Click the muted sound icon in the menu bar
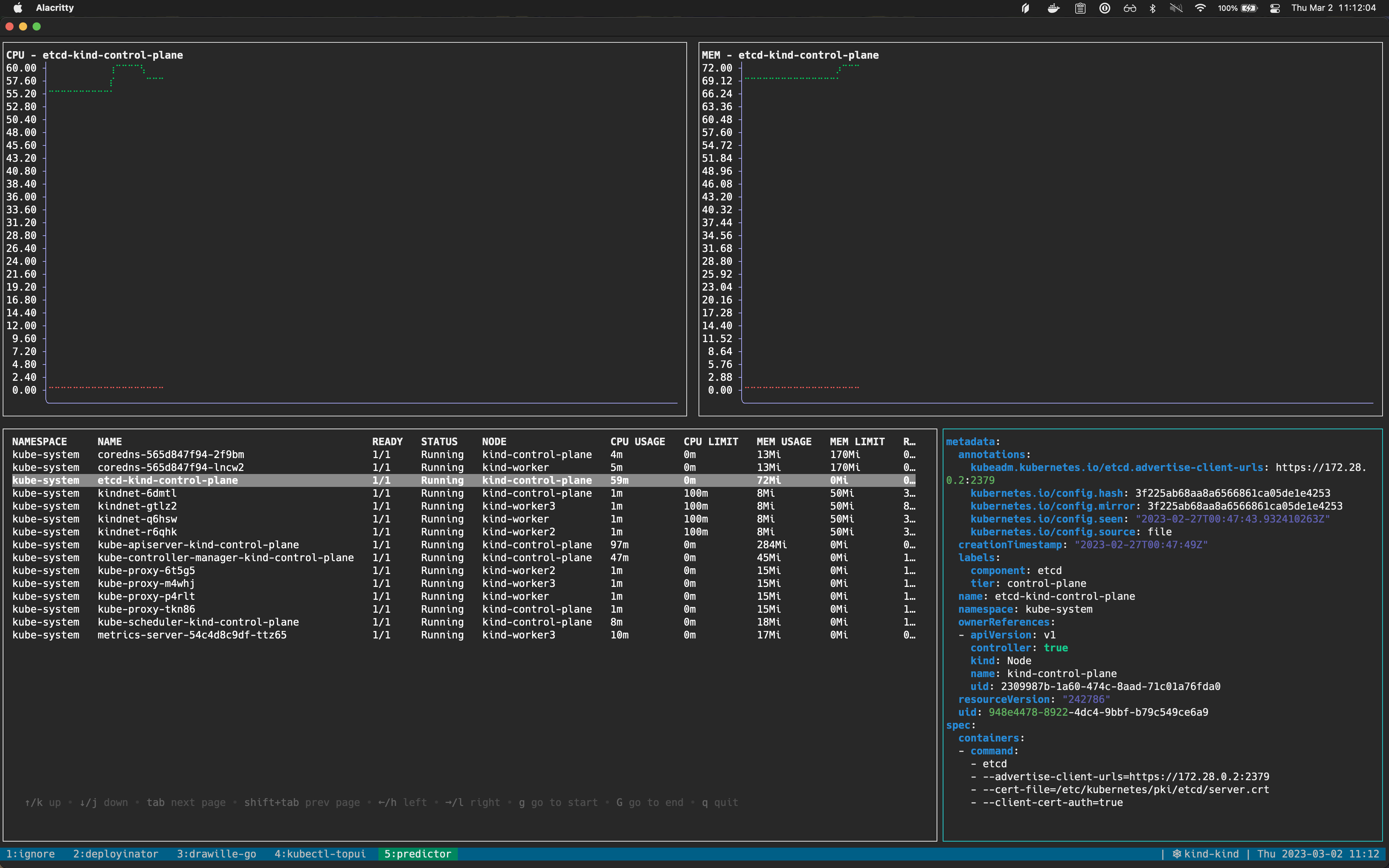Viewport: 1389px width, 868px height. click(1176, 8)
